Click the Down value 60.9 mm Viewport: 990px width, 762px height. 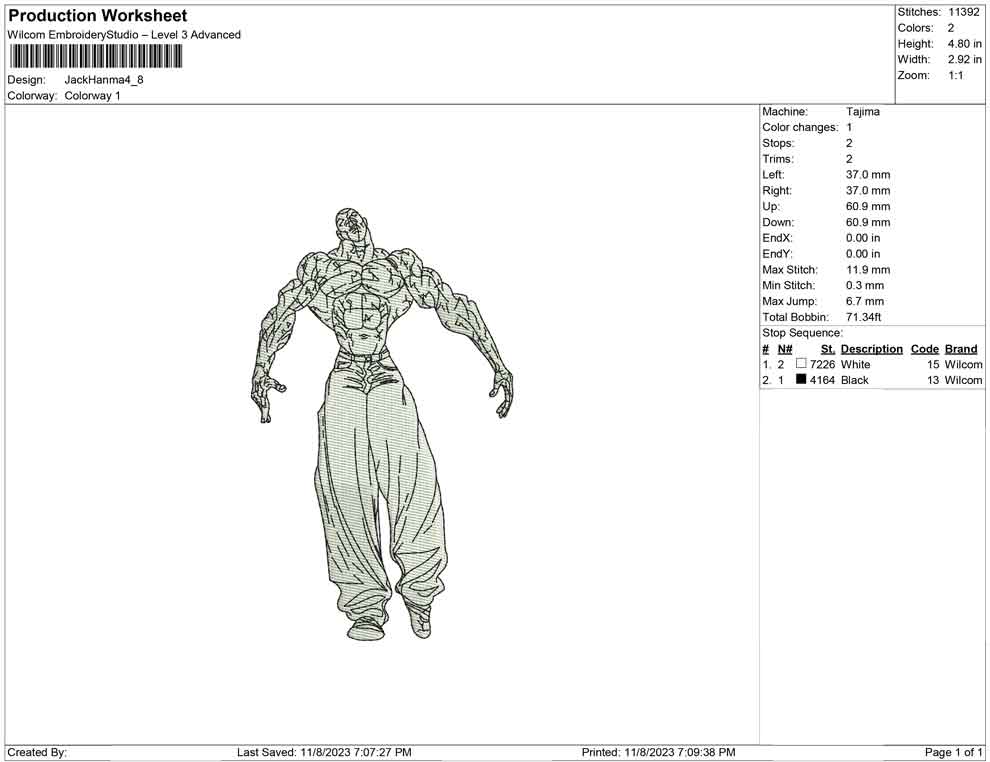click(x=868, y=222)
